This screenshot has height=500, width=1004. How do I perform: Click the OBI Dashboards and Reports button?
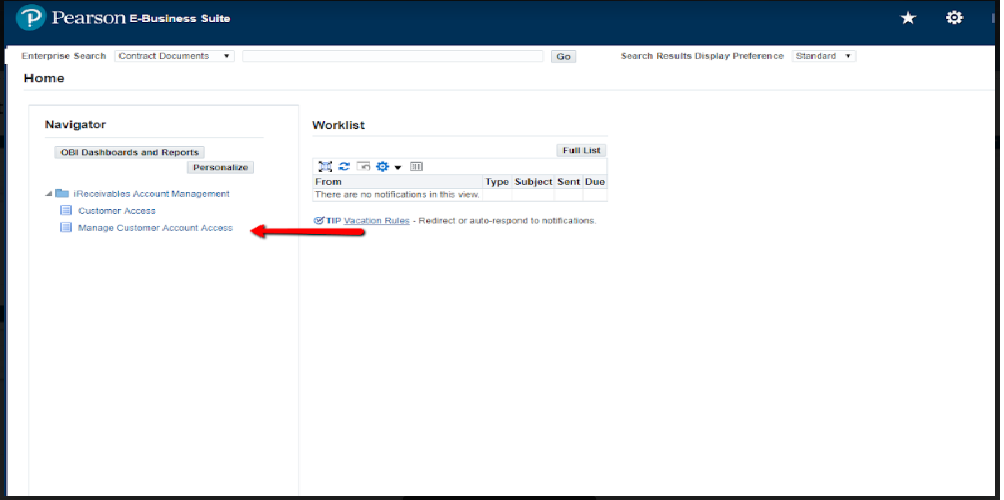[129, 152]
